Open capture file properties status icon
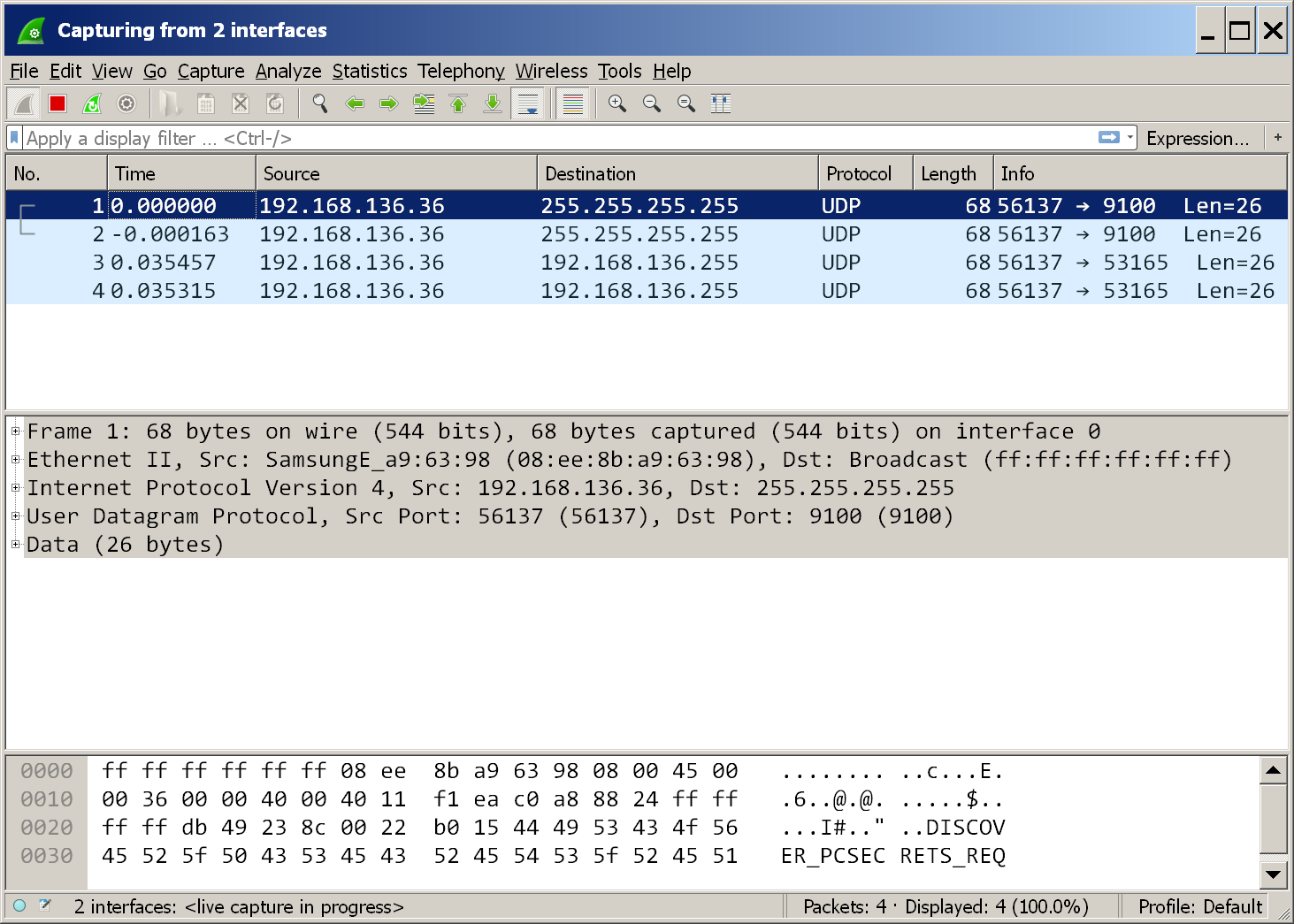 [45, 905]
